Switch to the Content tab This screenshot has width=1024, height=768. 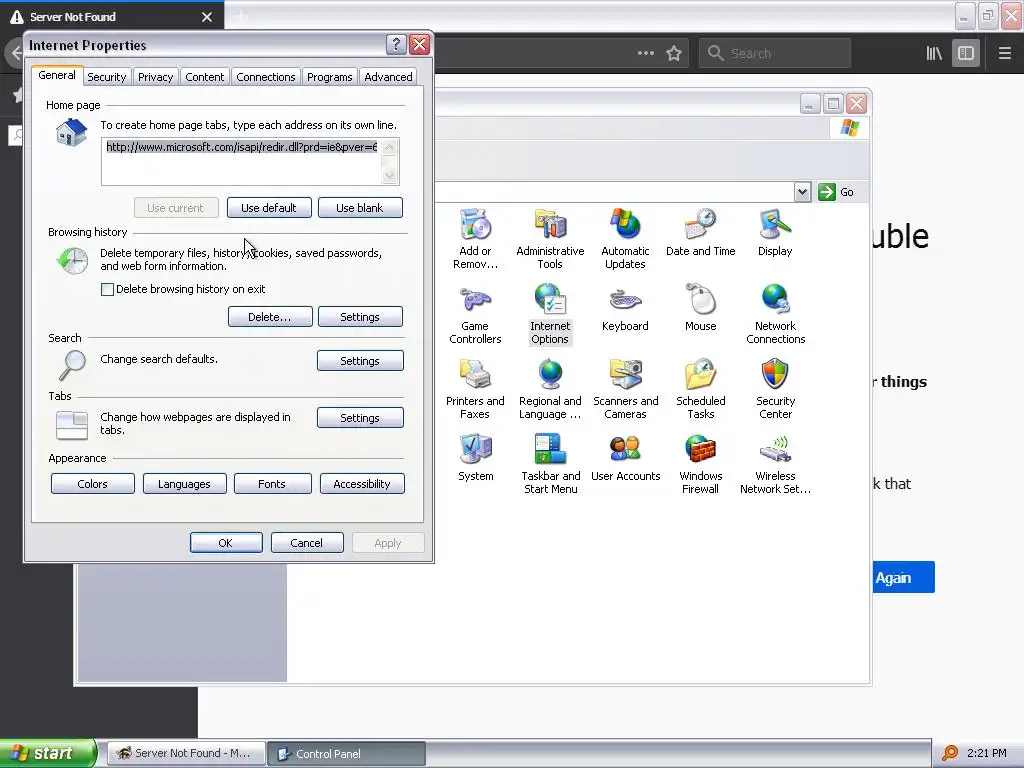tap(204, 77)
